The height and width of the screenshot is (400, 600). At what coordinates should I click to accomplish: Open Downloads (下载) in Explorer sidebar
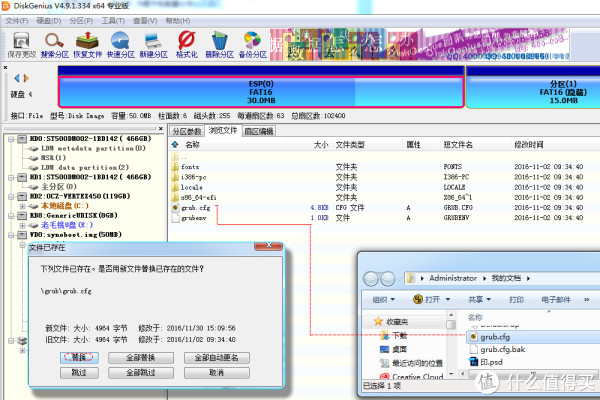(x=394, y=336)
